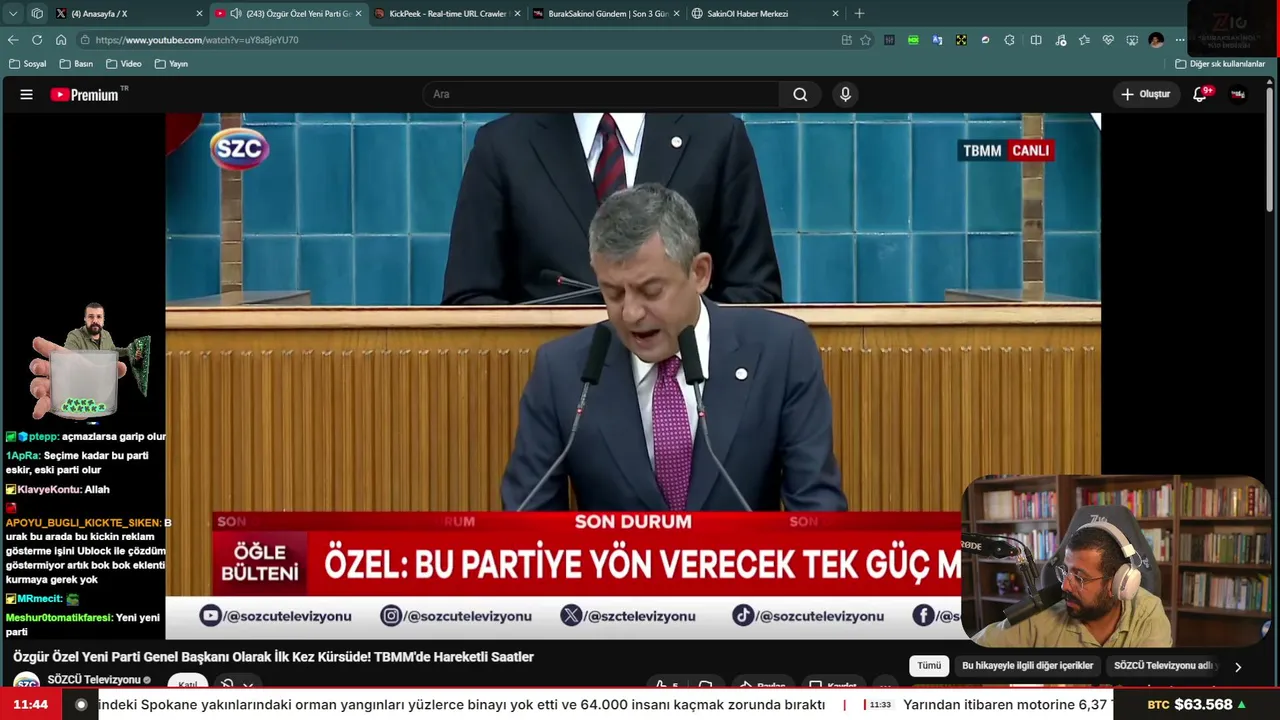Viewport: 1280px width, 720px height.
Task: Open SÖZCÜ Televizyonu channel link
Action: [94, 680]
